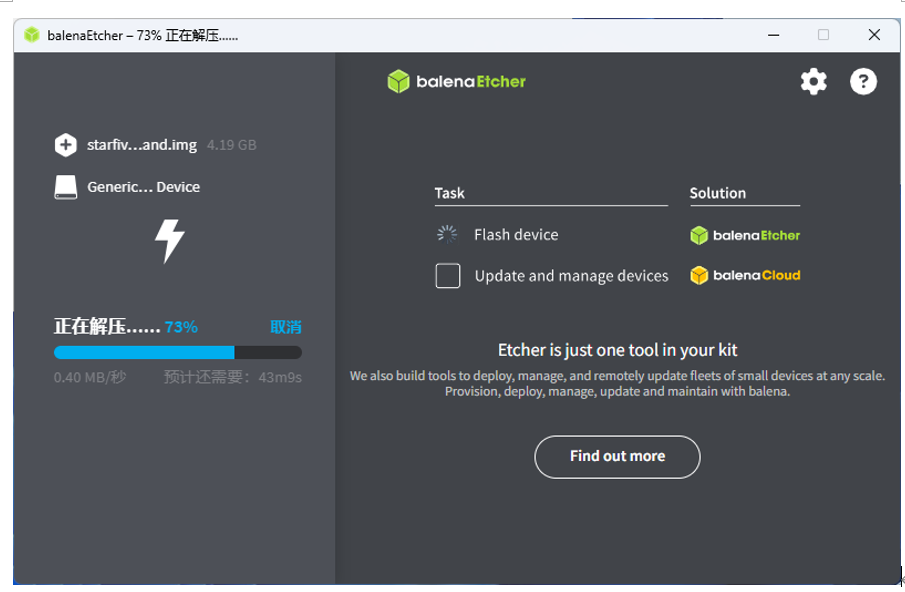Open the help question mark icon
Image resolution: width=905 pixels, height=592 pixels.
click(x=863, y=81)
